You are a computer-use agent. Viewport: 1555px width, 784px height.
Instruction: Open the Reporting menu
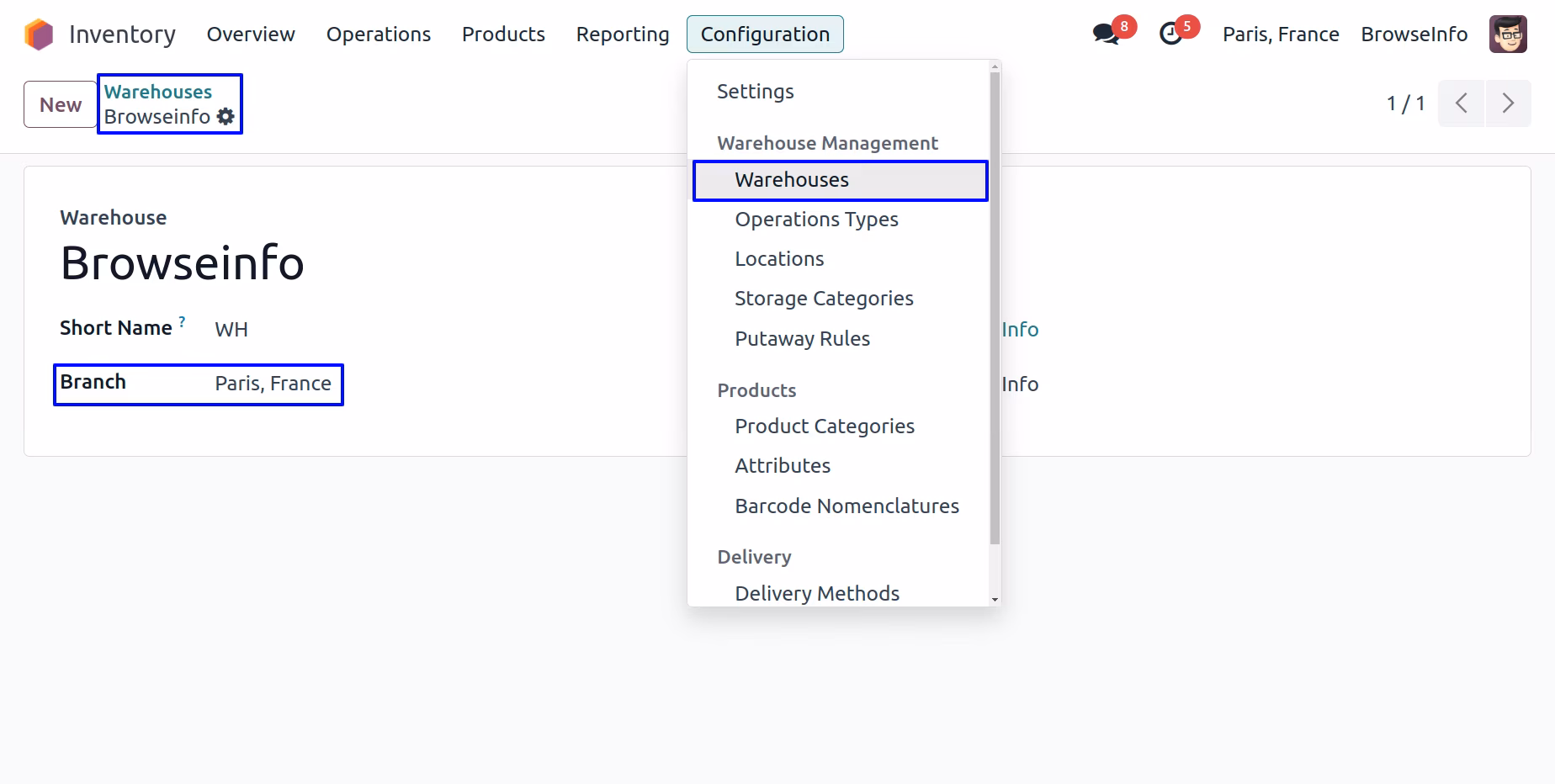pos(623,34)
